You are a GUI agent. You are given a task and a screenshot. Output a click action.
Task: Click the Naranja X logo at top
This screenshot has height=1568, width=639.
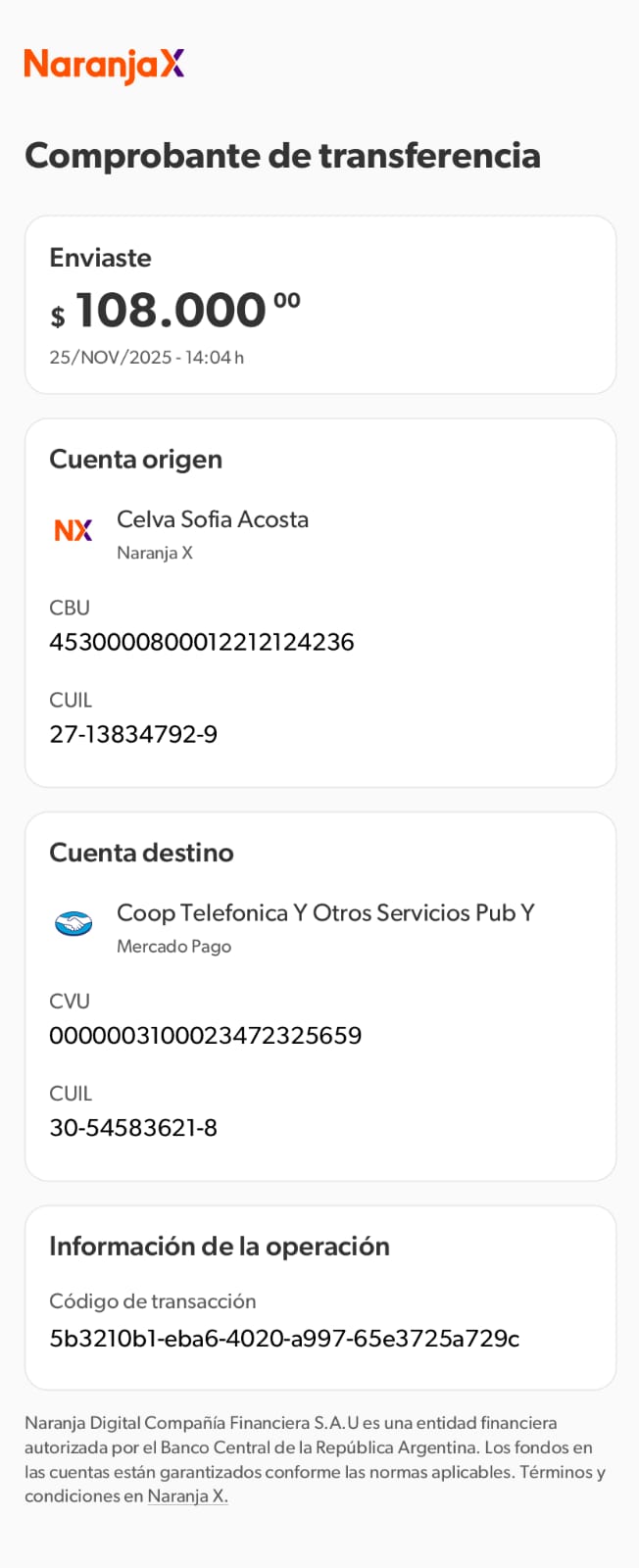pos(104,65)
